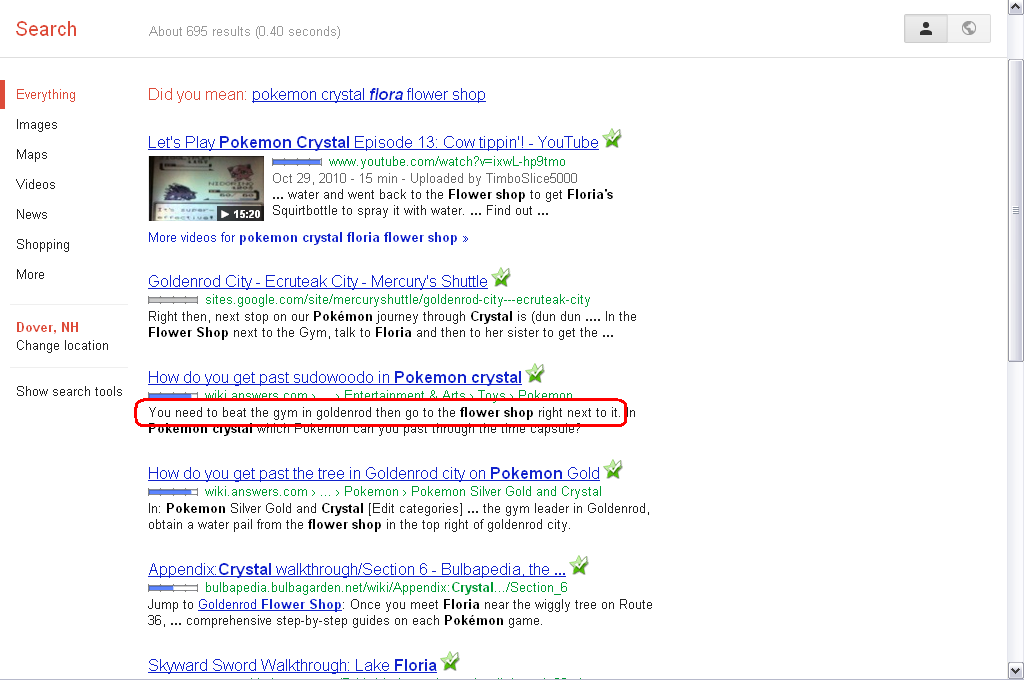Switch to News results
The image size is (1024, 680).
coord(31,215)
